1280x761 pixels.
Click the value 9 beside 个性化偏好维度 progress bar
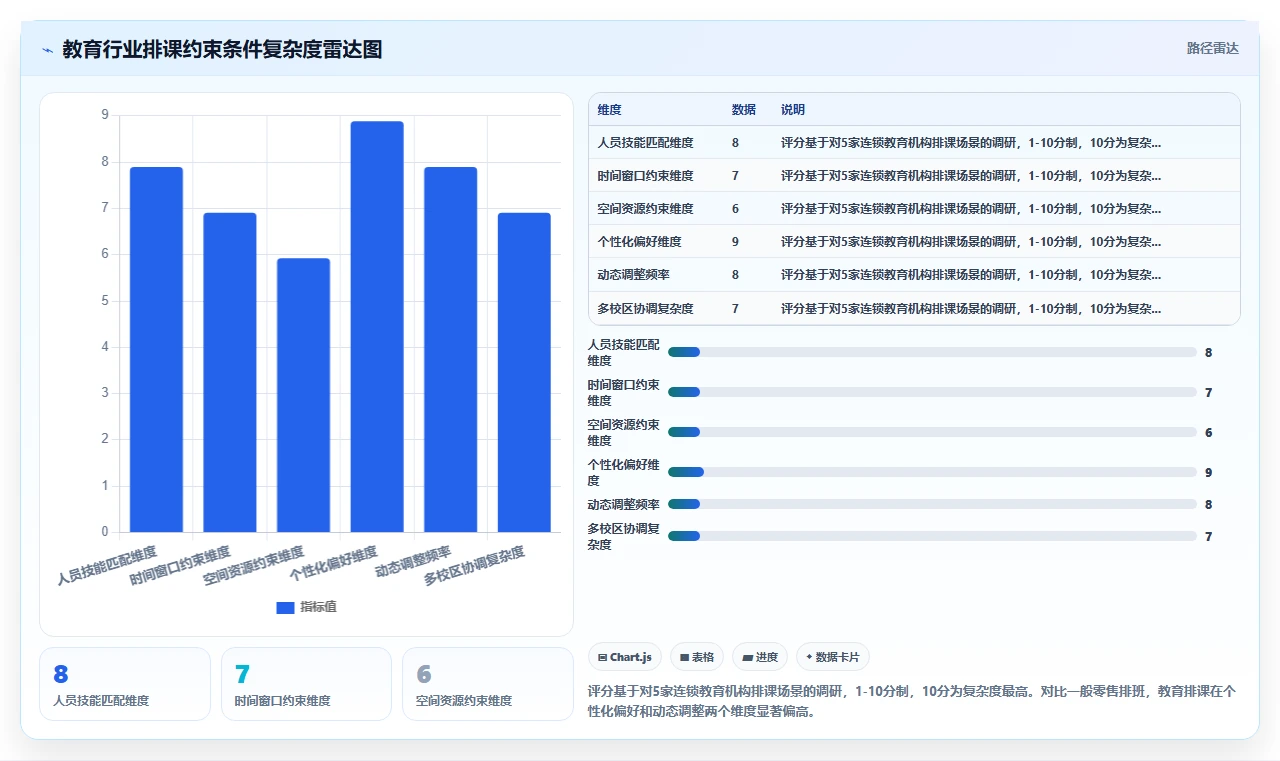1208,472
